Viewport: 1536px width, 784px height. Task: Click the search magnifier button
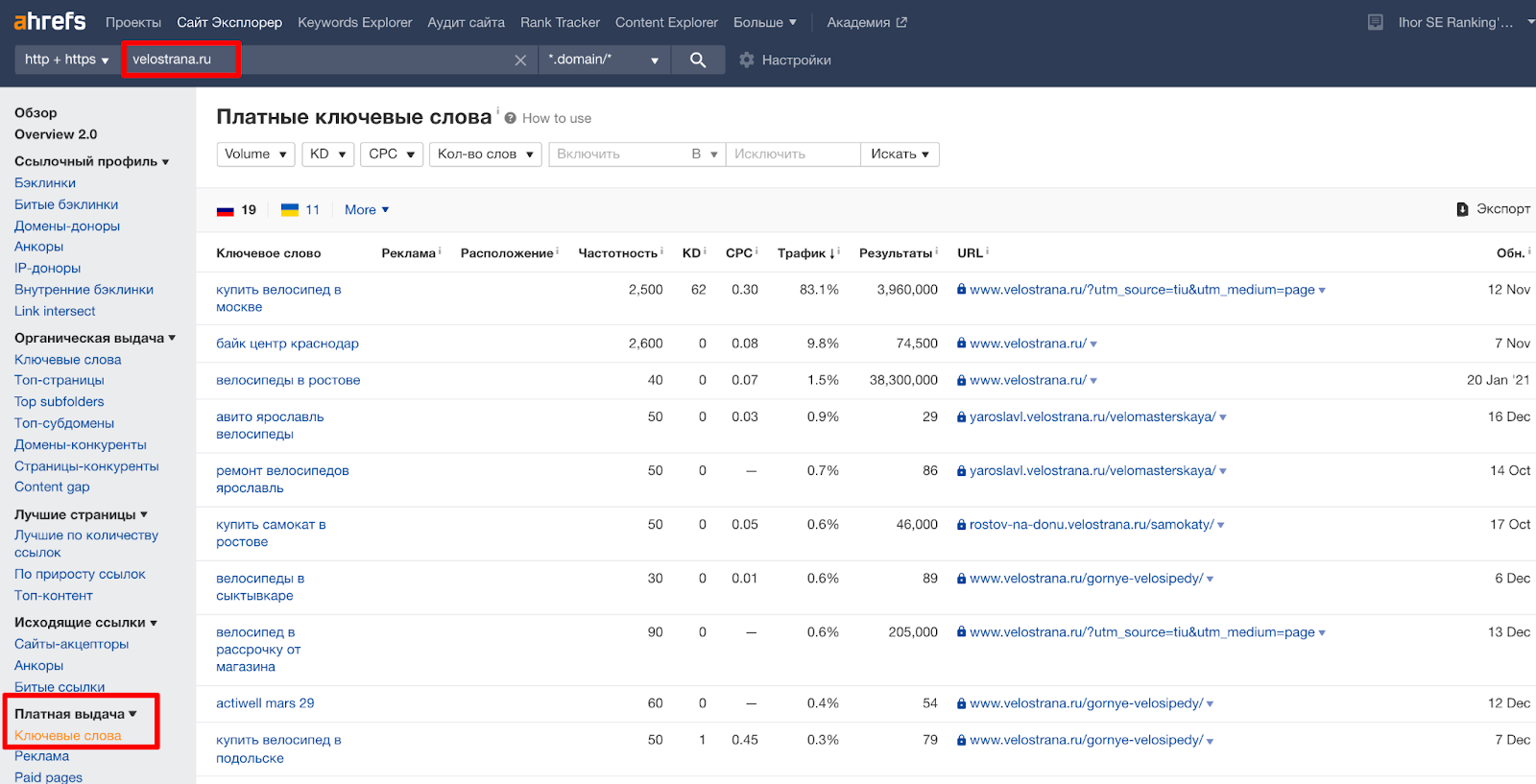(x=698, y=59)
